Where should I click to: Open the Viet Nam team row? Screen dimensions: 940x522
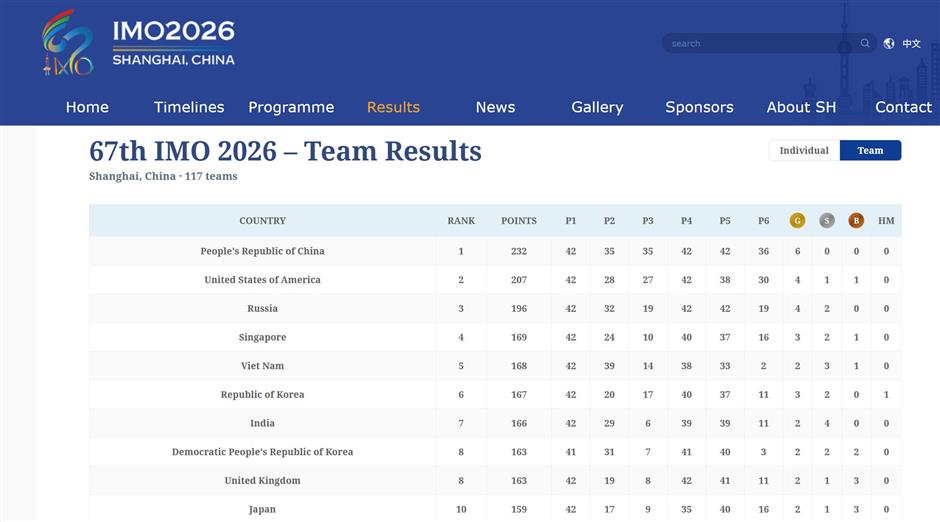pos(495,366)
